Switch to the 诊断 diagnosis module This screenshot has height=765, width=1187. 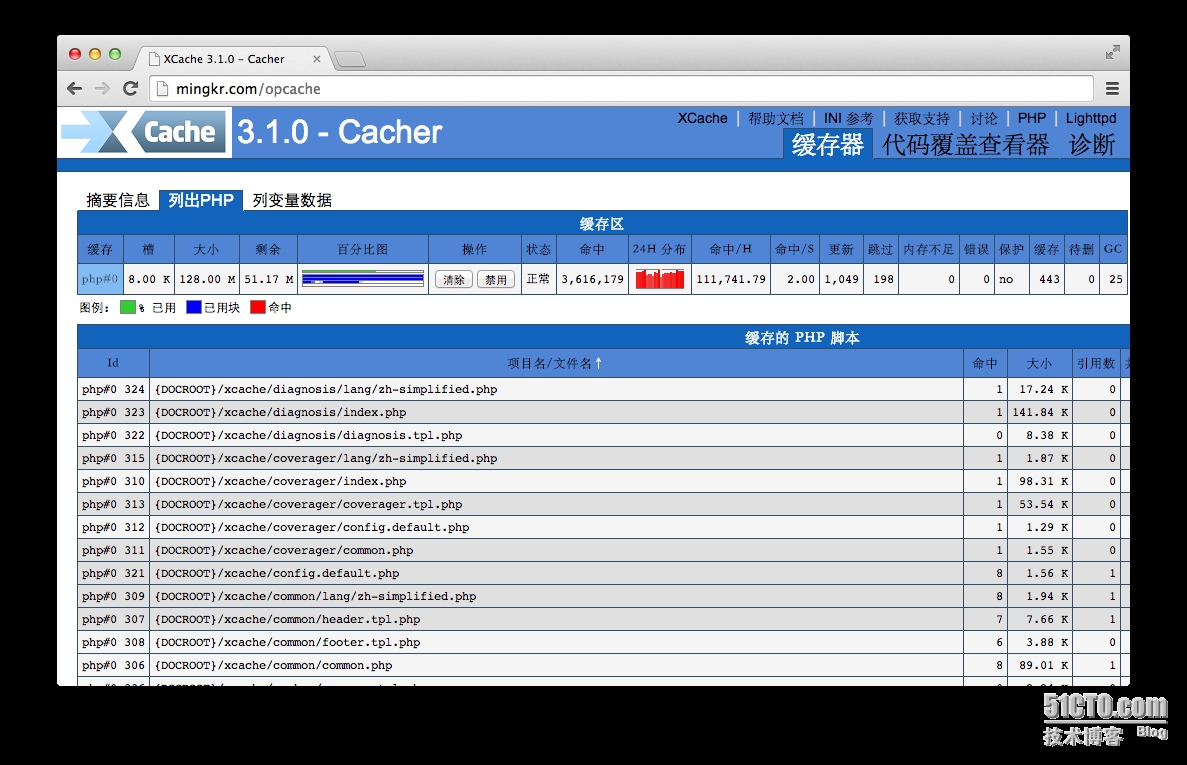tap(1092, 144)
